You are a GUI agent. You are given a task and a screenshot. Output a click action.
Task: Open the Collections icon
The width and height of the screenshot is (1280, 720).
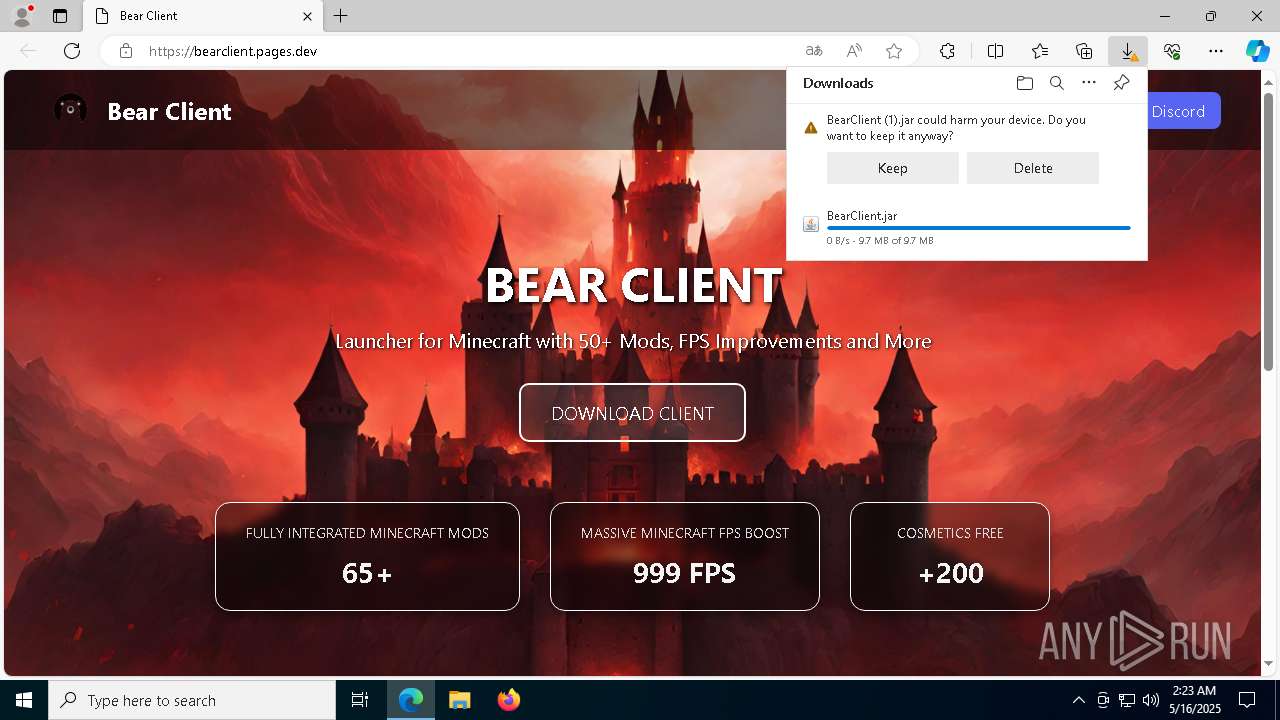[x=1084, y=51]
